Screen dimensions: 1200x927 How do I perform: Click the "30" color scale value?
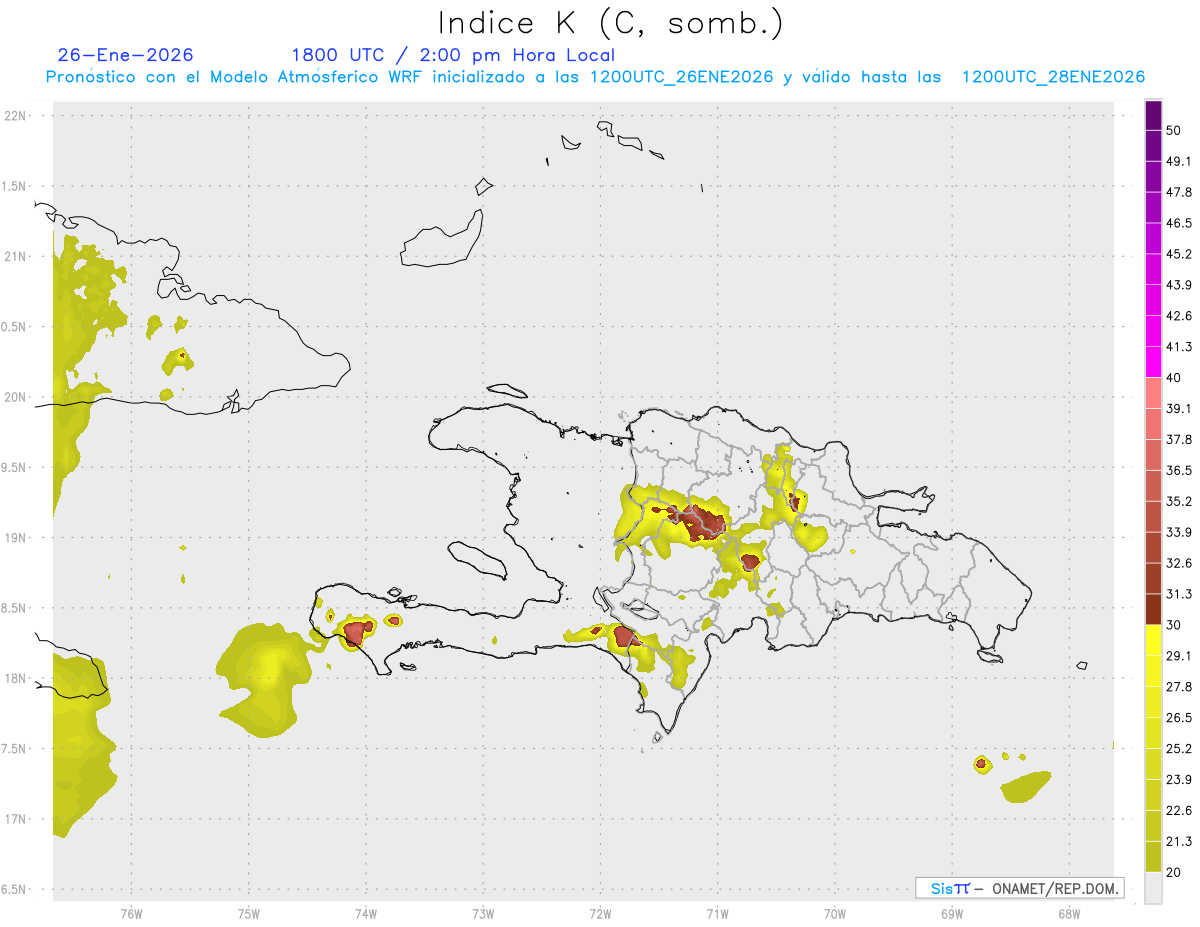pyautogui.click(x=1174, y=625)
